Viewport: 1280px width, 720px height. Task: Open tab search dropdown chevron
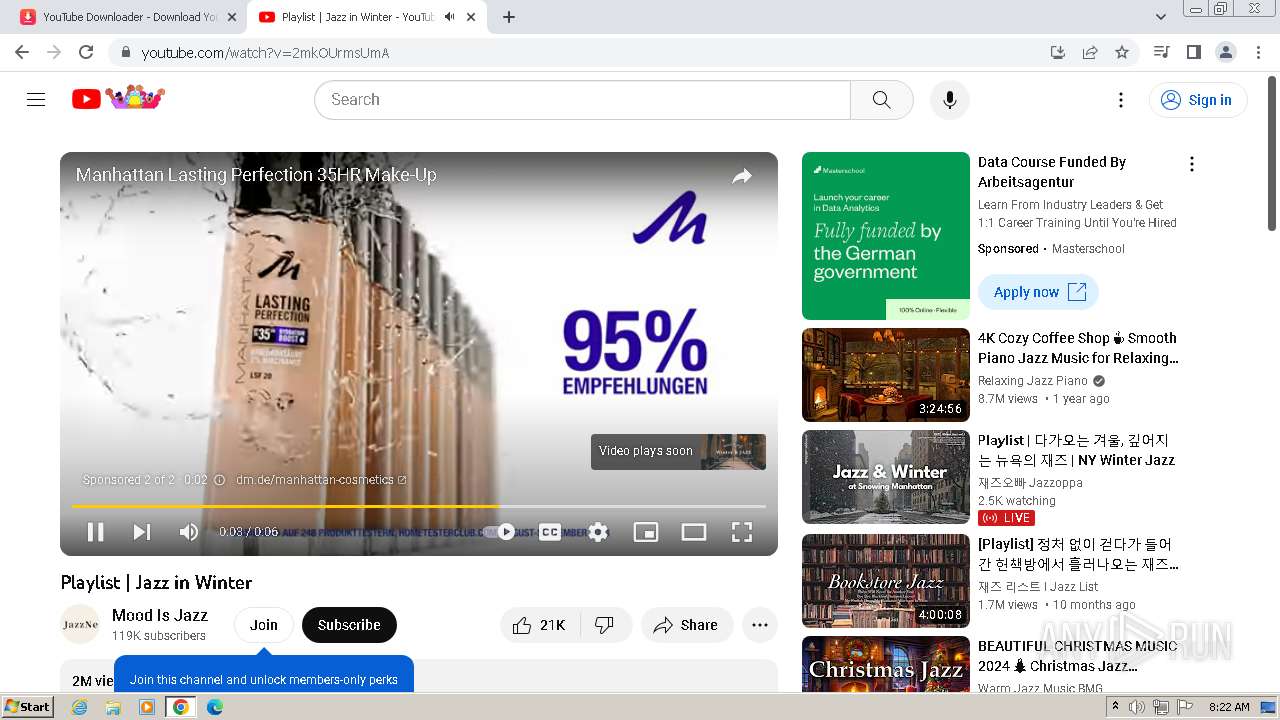point(1161,17)
